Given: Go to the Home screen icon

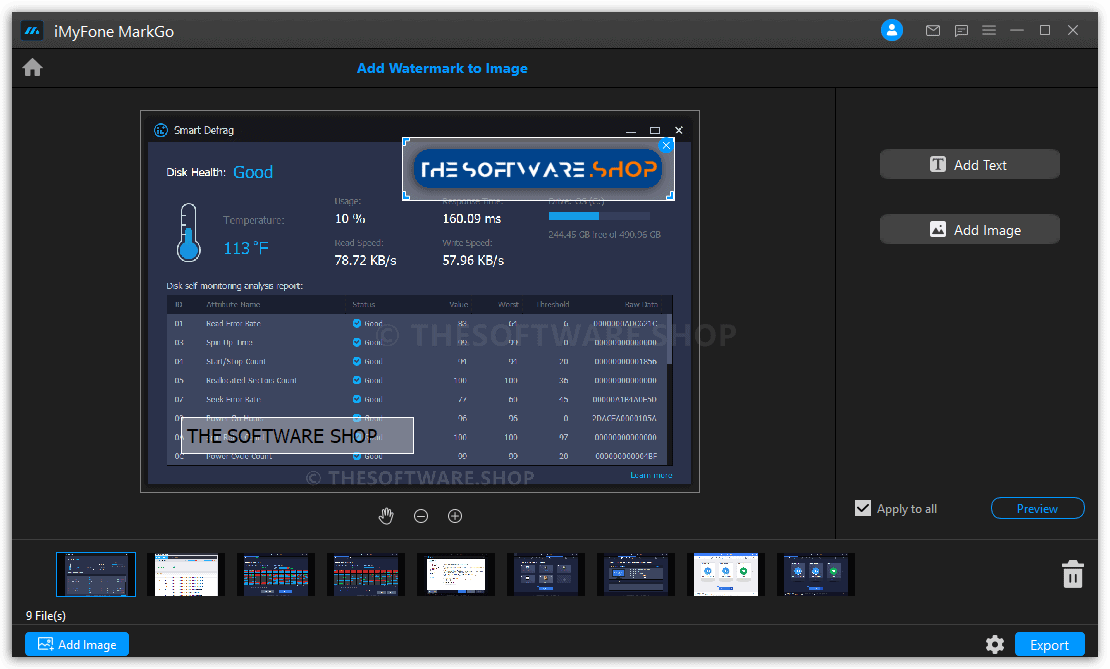Looking at the screenshot, I should point(33,68).
